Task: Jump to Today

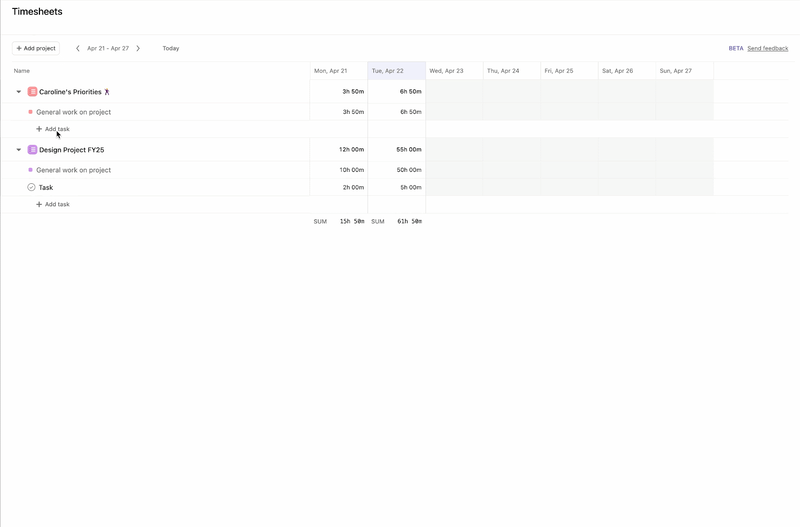Action: [x=171, y=48]
